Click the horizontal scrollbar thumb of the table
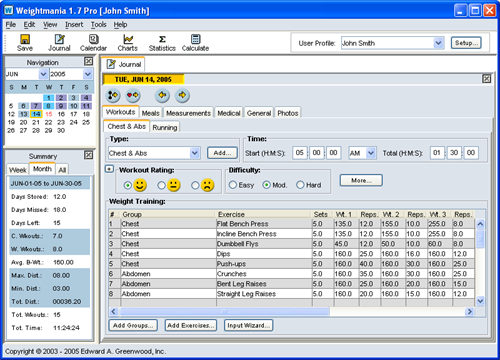This screenshot has width=500, height=360. tap(224, 312)
